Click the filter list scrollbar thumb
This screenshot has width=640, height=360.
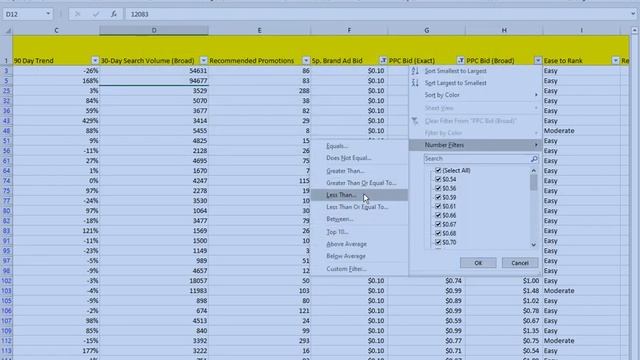pyautogui.click(x=533, y=182)
